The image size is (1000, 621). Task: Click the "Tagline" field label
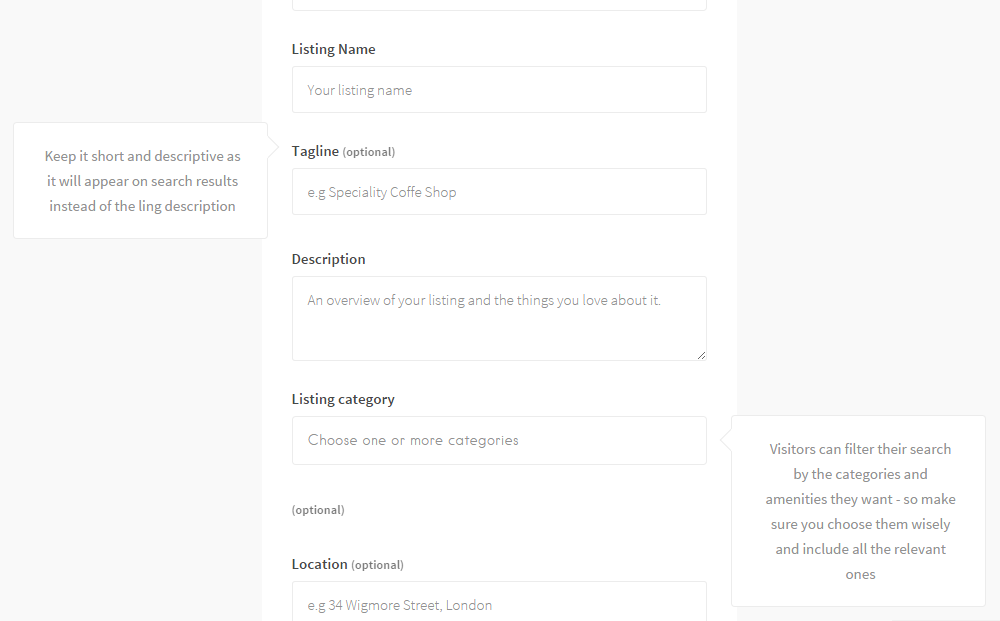pos(315,152)
